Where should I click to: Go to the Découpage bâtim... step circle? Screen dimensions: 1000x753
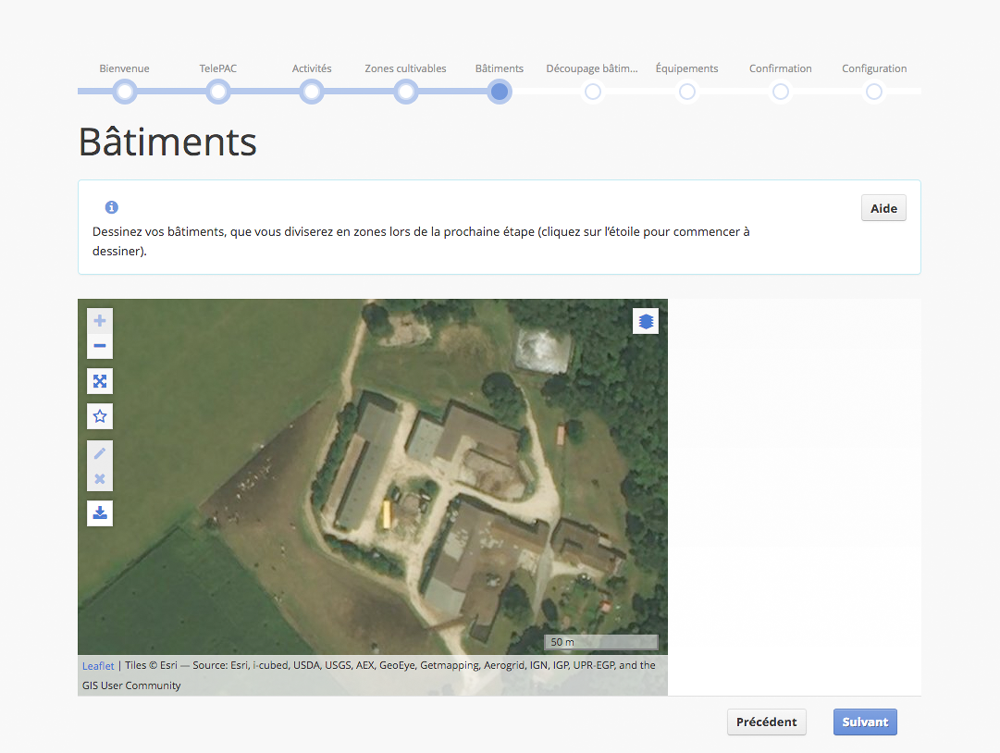[592, 92]
